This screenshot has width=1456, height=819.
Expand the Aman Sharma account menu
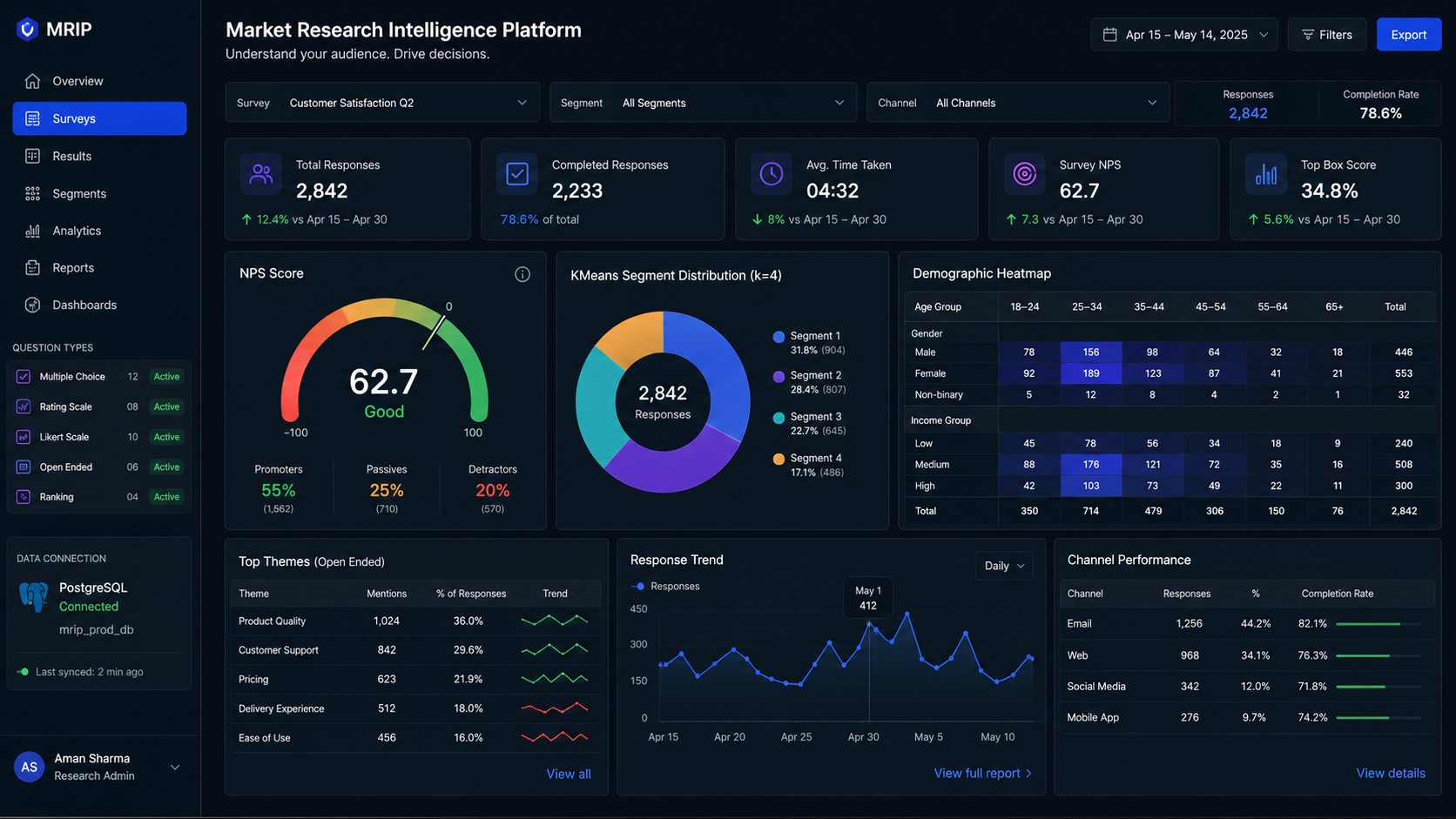pos(175,767)
